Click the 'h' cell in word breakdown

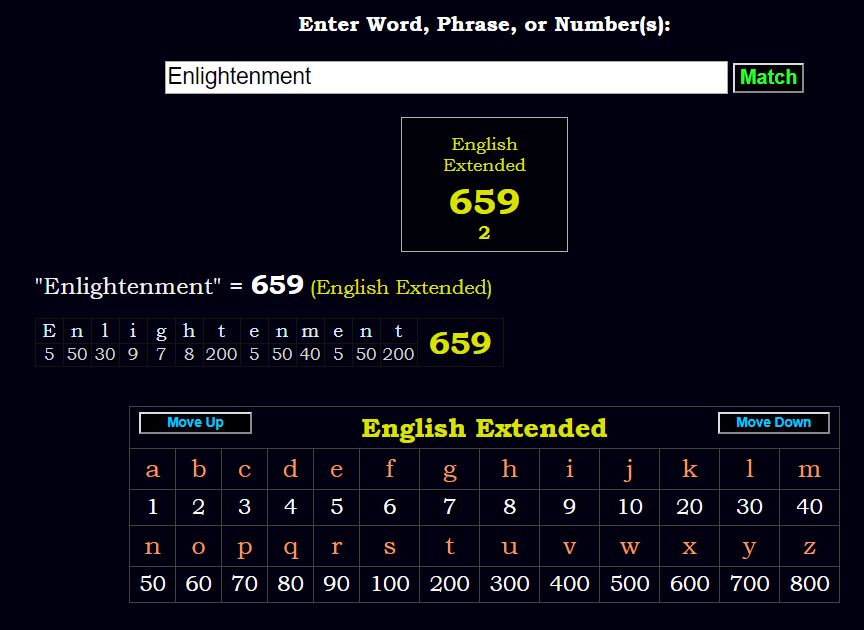tap(189, 332)
